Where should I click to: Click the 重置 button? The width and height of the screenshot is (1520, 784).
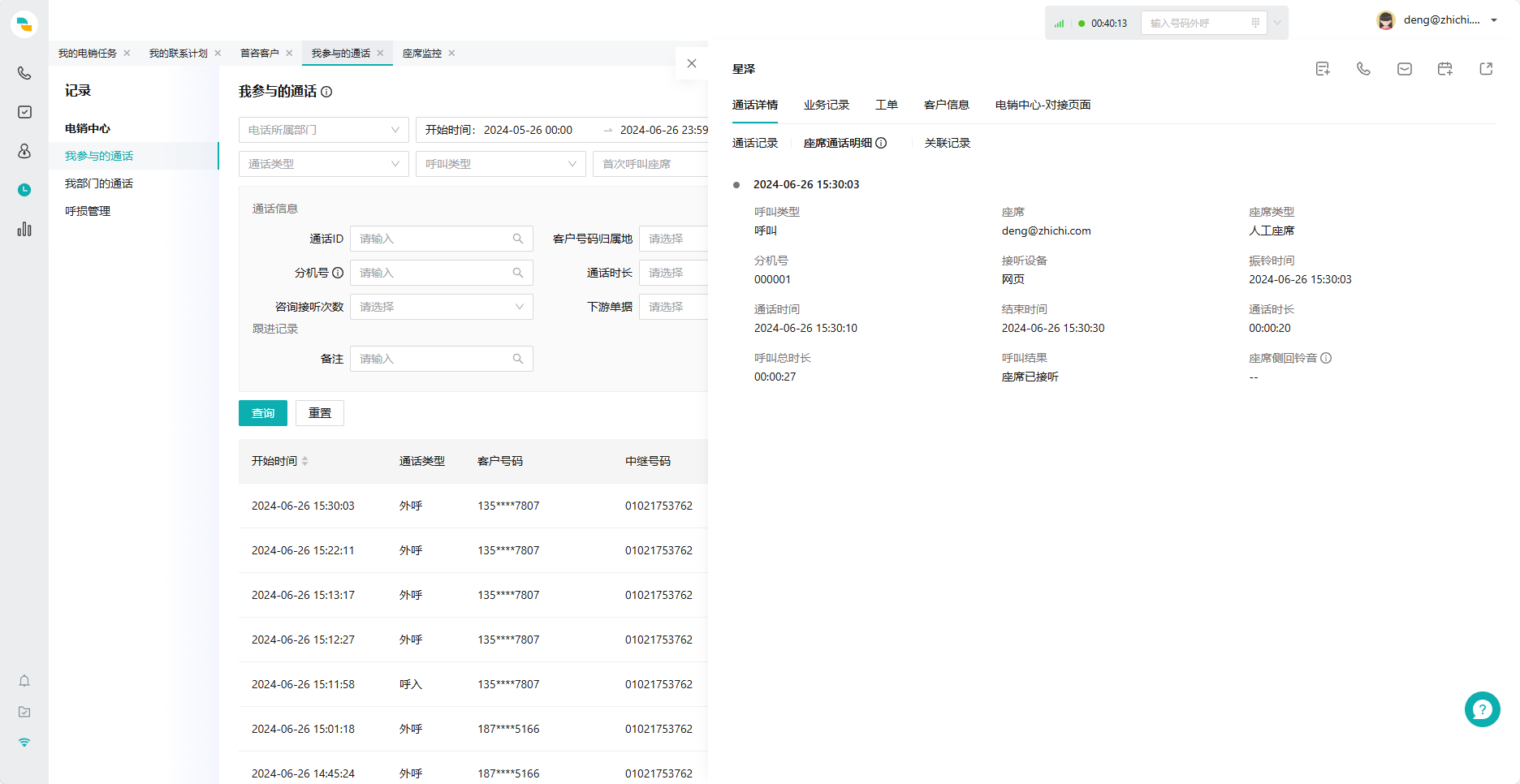(x=320, y=413)
